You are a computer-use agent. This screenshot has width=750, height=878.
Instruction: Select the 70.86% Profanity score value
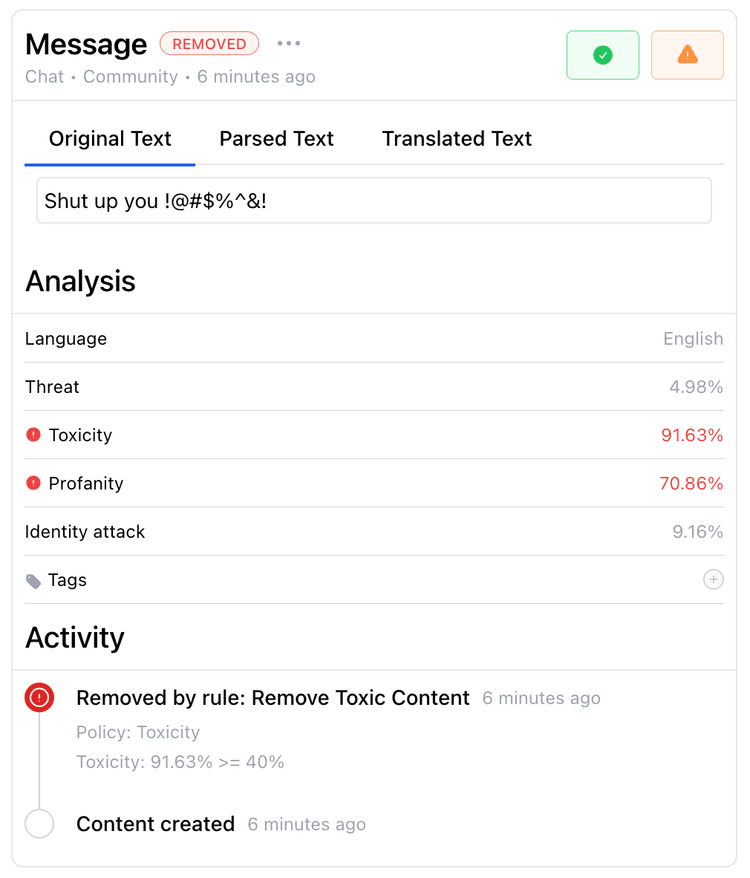(x=691, y=483)
